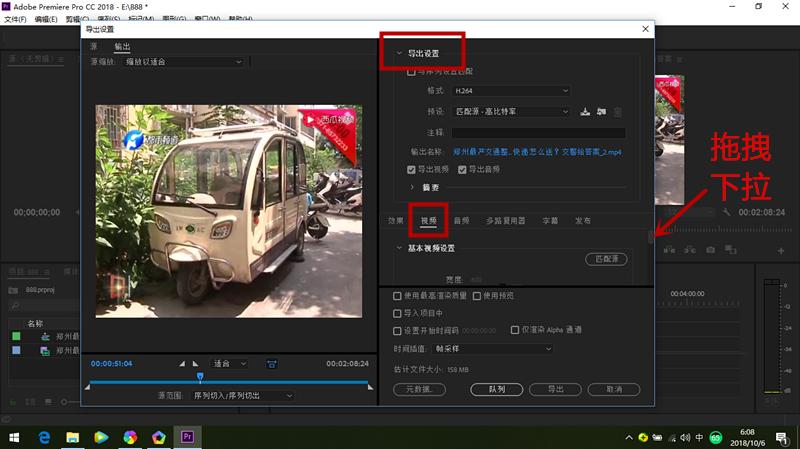Switch to the 多路复用器 tab
The image size is (800, 449).
click(506, 221)
